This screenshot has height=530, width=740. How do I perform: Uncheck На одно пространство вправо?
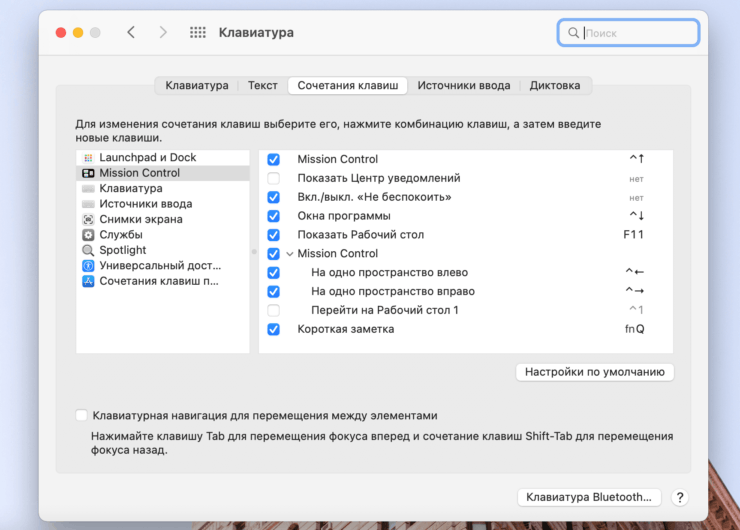tap(273, 292)
